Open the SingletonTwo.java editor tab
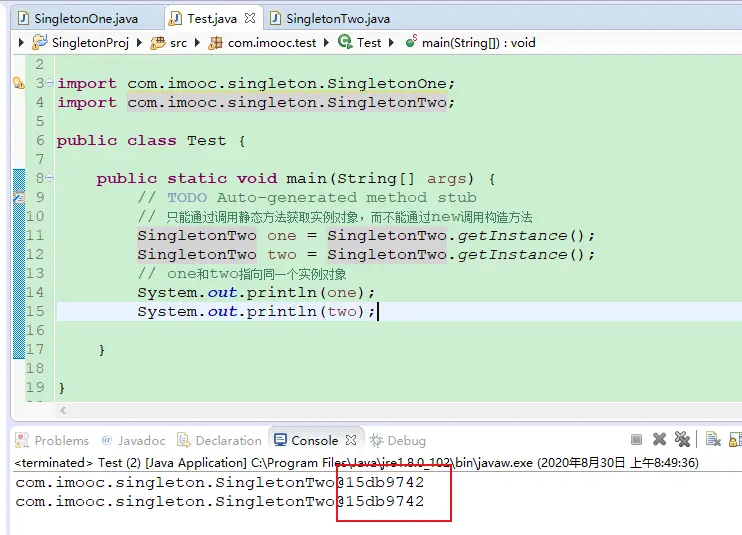 pos(330,18)
